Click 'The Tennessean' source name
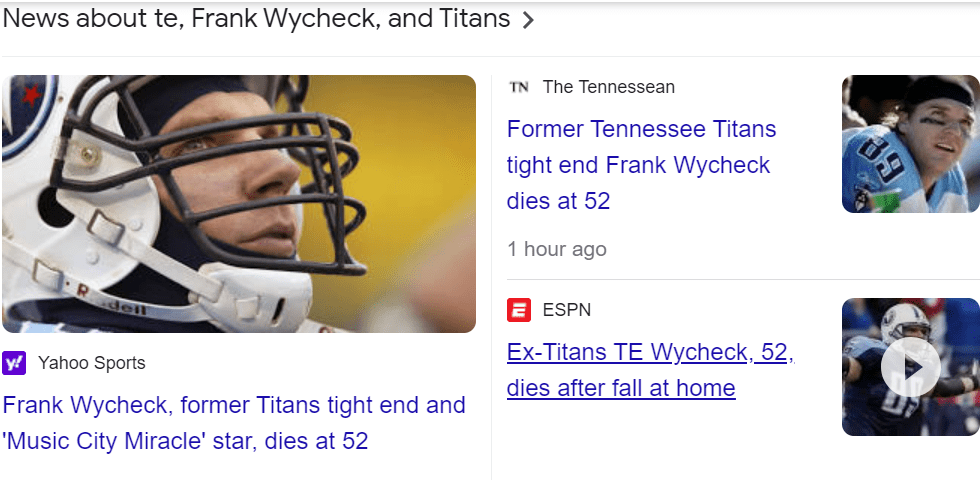980x480 pixels. (x=608, y=87)
